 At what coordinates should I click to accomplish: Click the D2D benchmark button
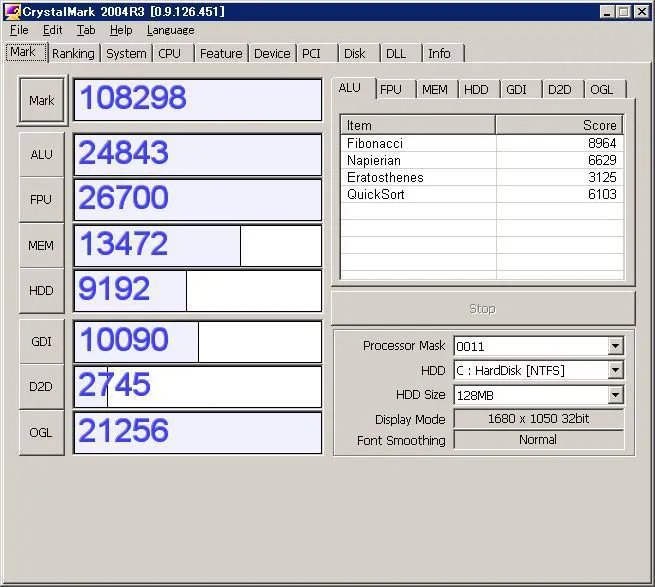click(41, 387)
